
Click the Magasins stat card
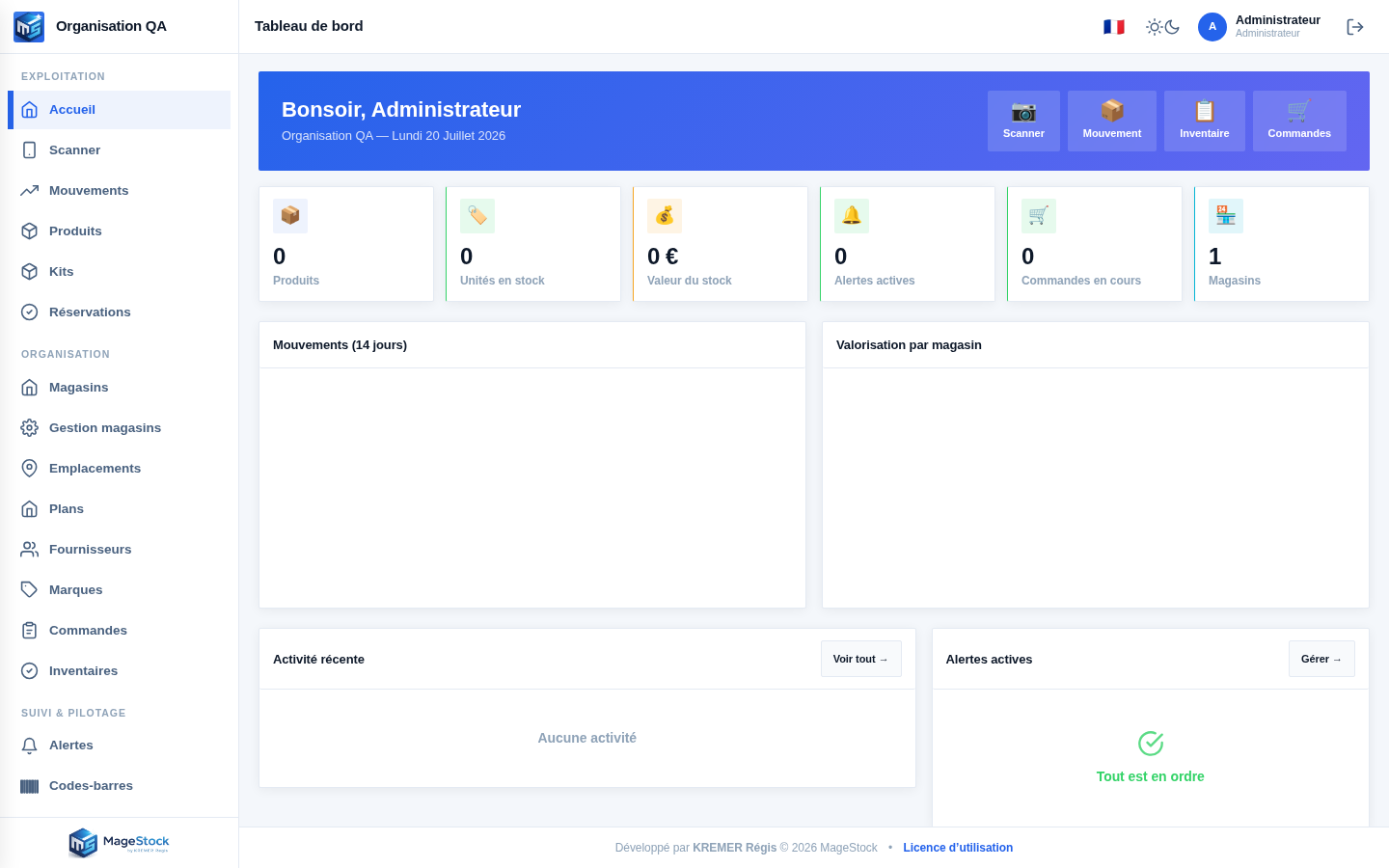click(1282, 244)
